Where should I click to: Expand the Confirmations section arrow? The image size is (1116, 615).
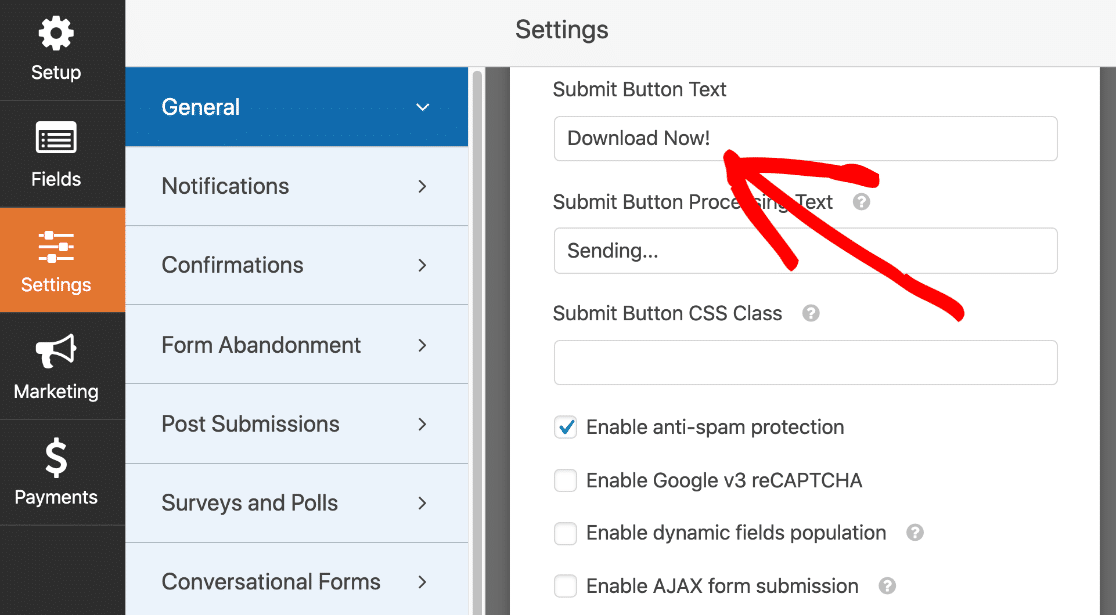(423, 265)
